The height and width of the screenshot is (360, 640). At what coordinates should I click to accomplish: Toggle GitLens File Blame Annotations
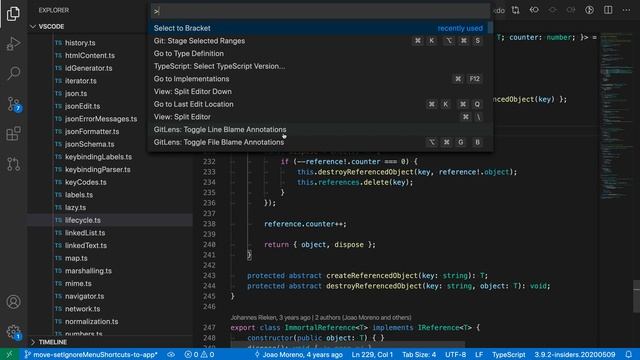point(320,142)
